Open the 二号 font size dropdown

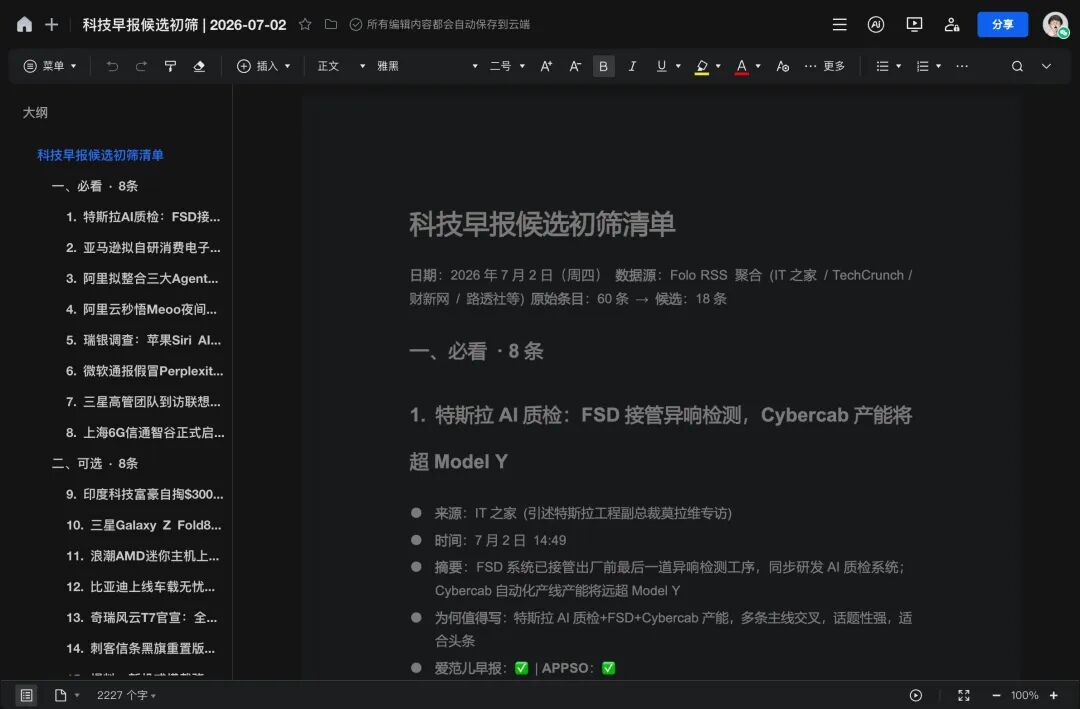pyautogui.click(x=507, y=66)
